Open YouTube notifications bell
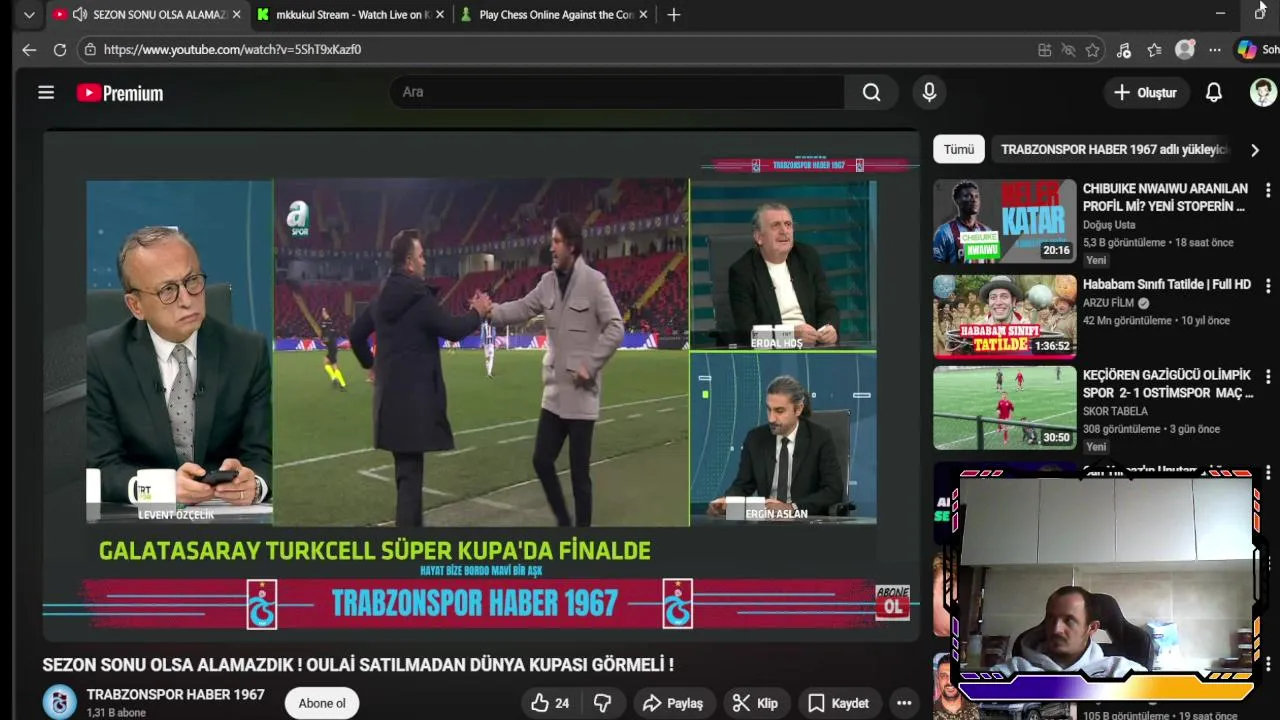This screenshot has width=1280, height=720. click(1213, 93)
